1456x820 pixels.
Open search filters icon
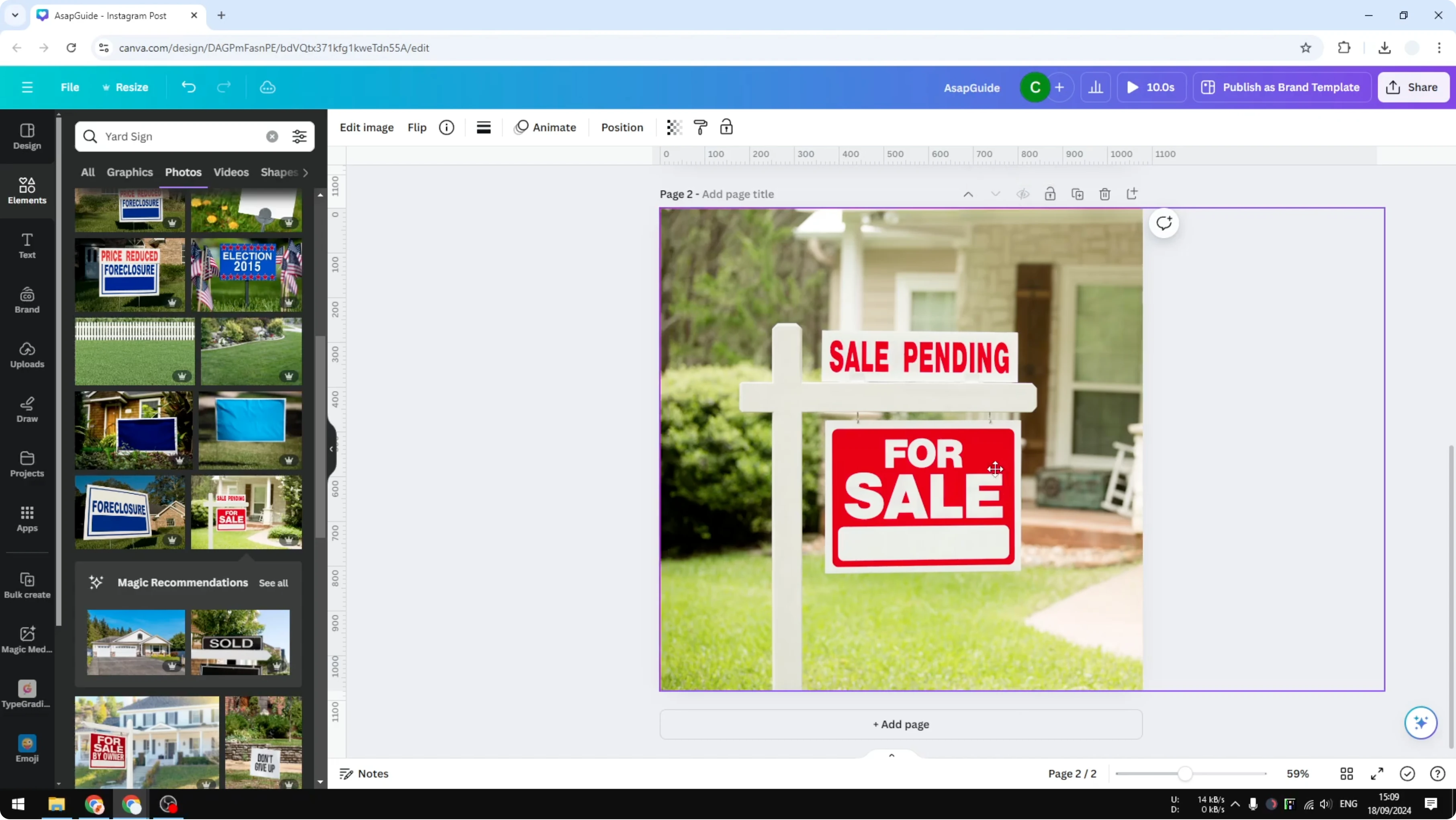coord(299,136)
